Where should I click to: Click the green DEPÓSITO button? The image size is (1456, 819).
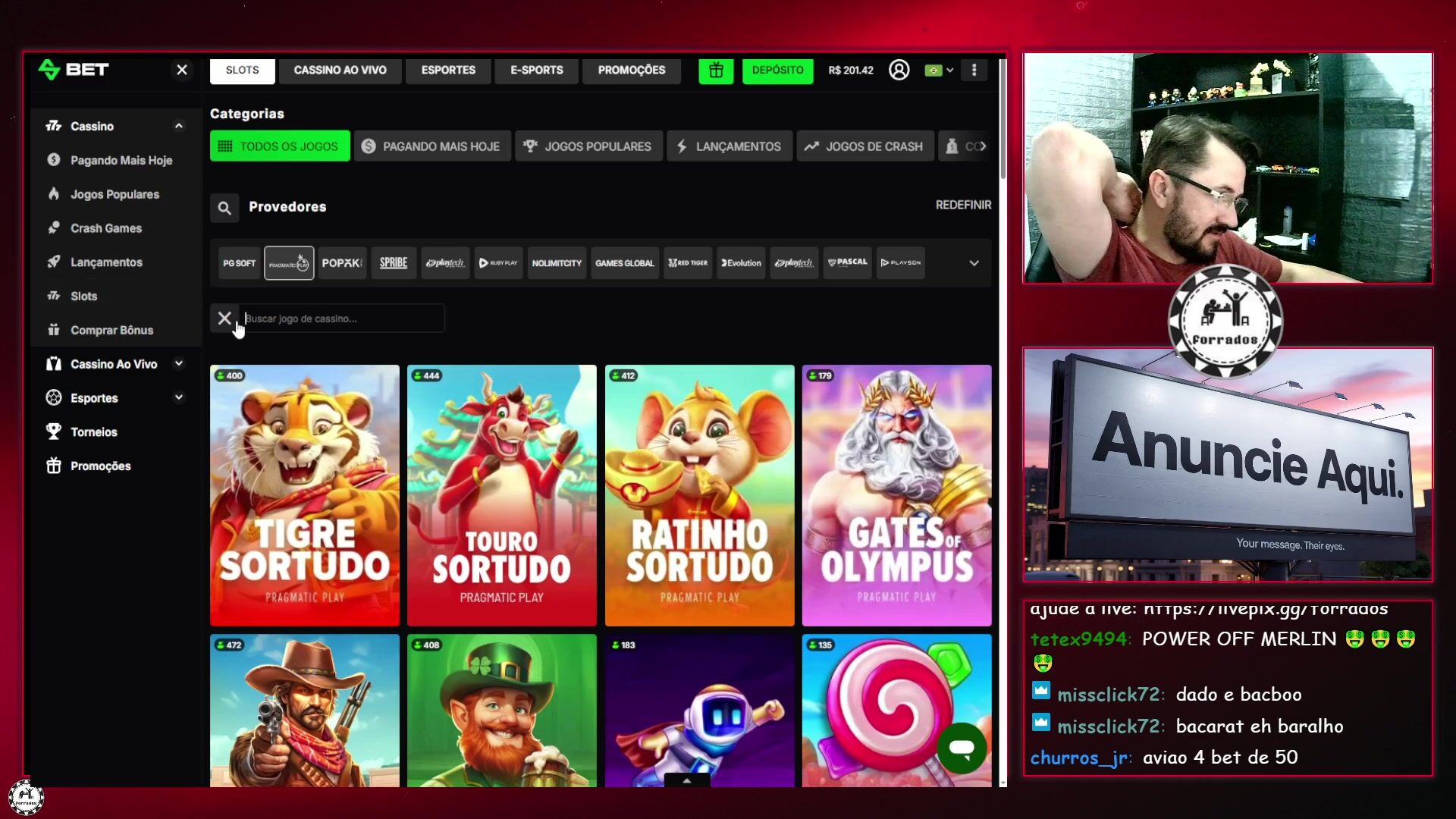[x=778, y=71]
